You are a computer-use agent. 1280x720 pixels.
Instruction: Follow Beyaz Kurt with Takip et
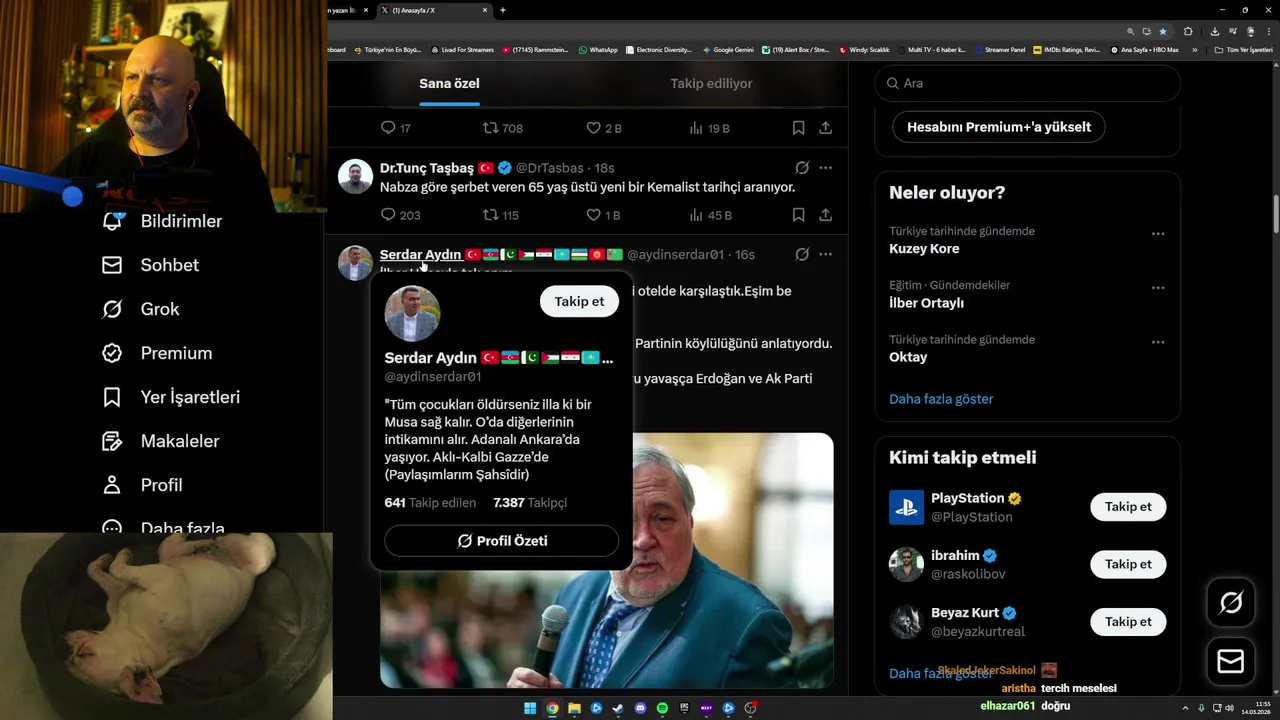click(x=1128, y=622)
